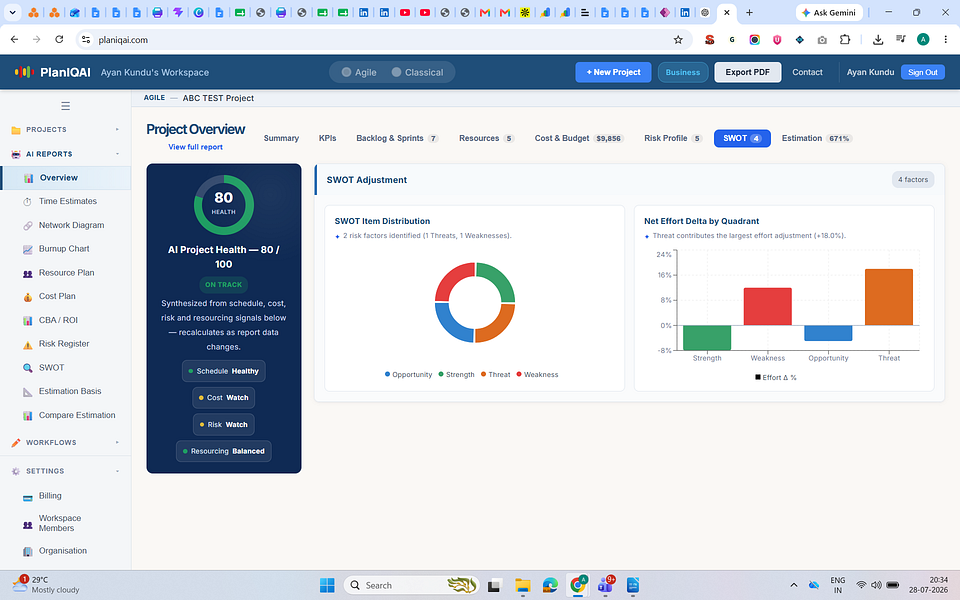This screenshot has width=960, height=600.
Task: Collapse the AI Reports sidebar section
Action: tap(66, 154)
